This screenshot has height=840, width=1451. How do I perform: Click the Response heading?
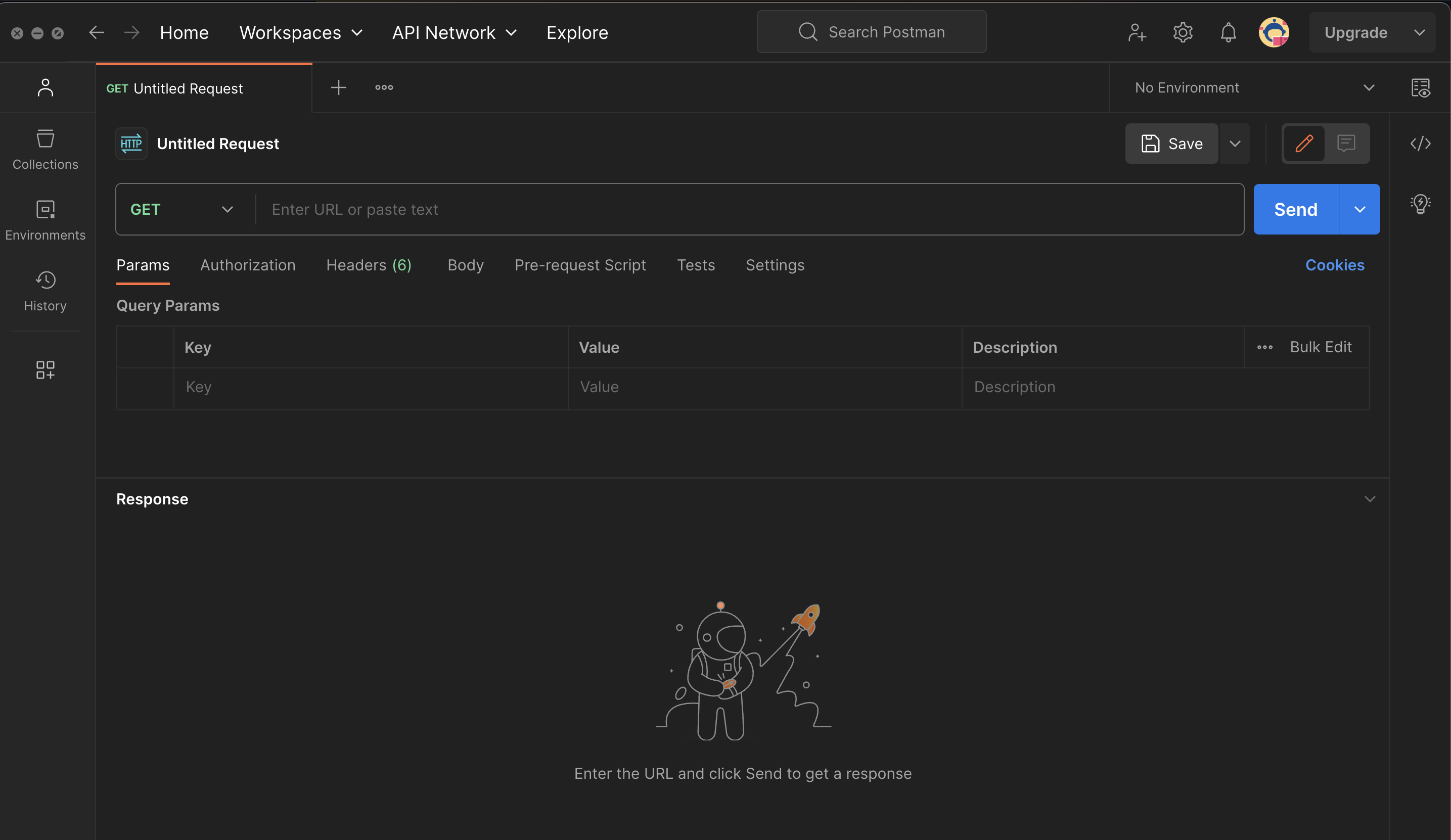(x=152, y=499)
